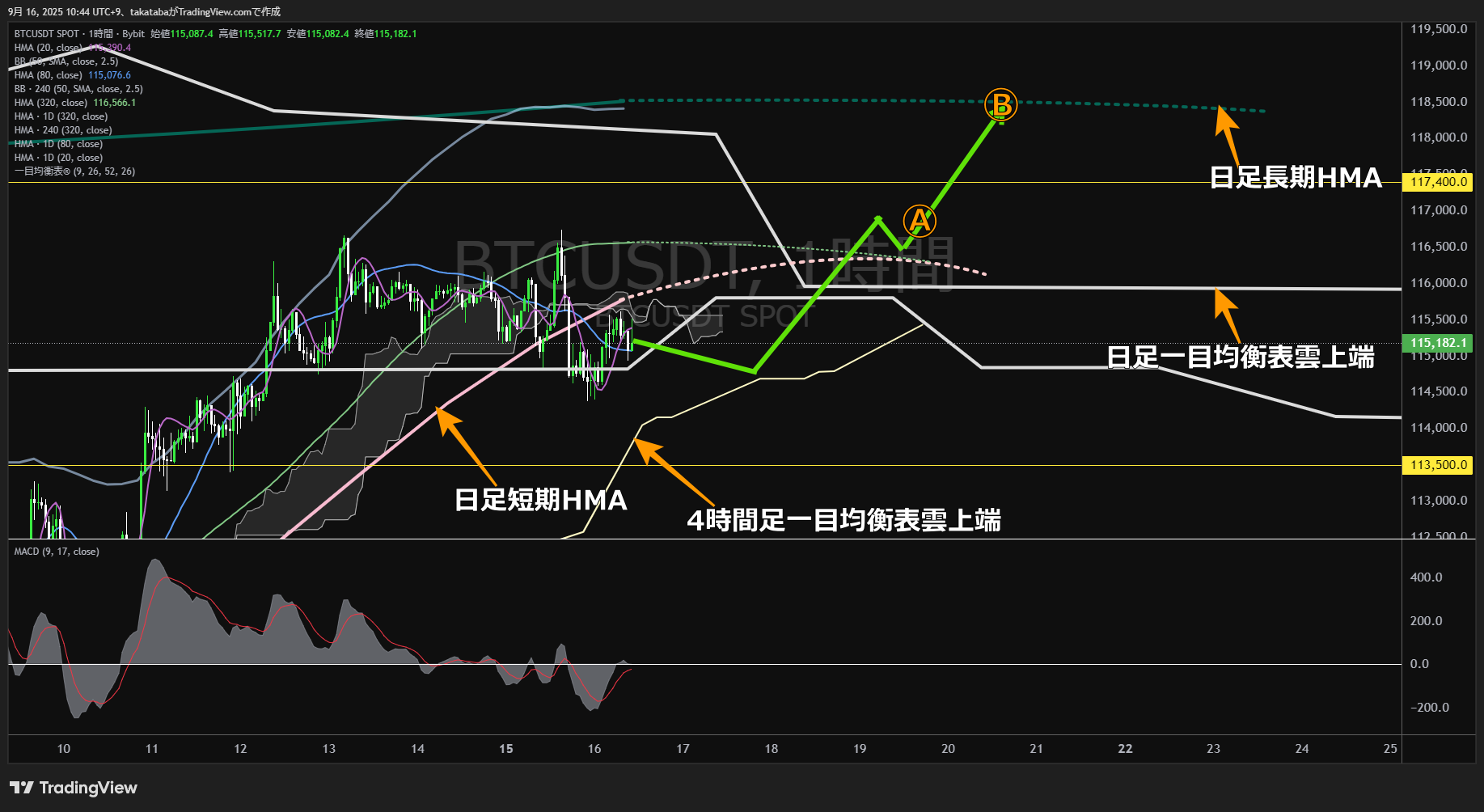Click 116,000.0 on the price axis

pyautogui.click(x=1439, y=283)
